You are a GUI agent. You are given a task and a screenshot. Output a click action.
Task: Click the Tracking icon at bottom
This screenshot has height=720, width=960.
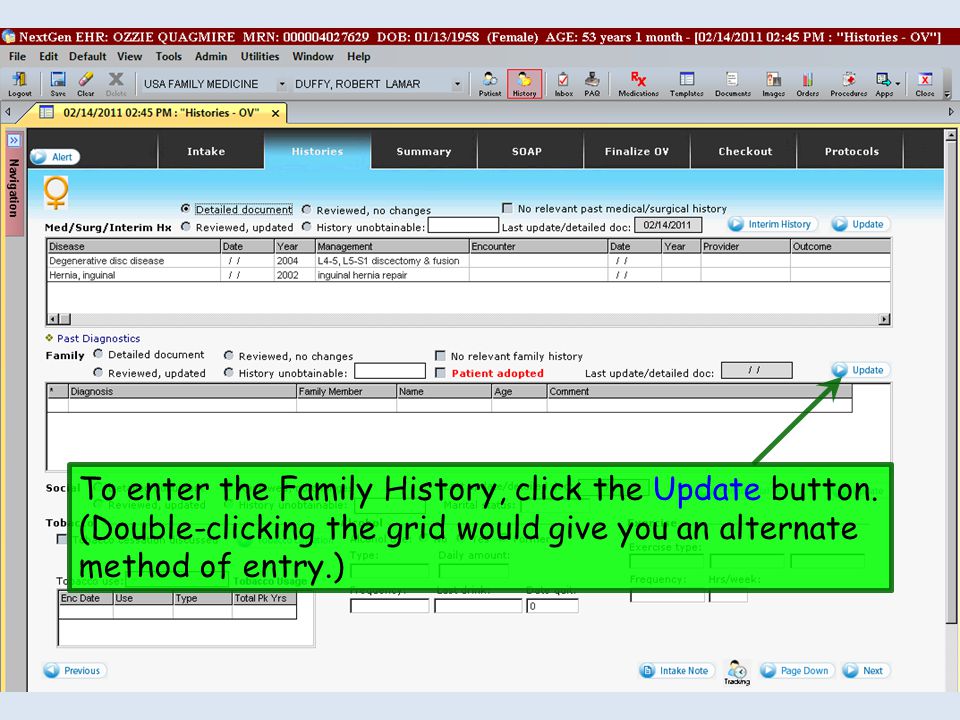pos(737,672)
